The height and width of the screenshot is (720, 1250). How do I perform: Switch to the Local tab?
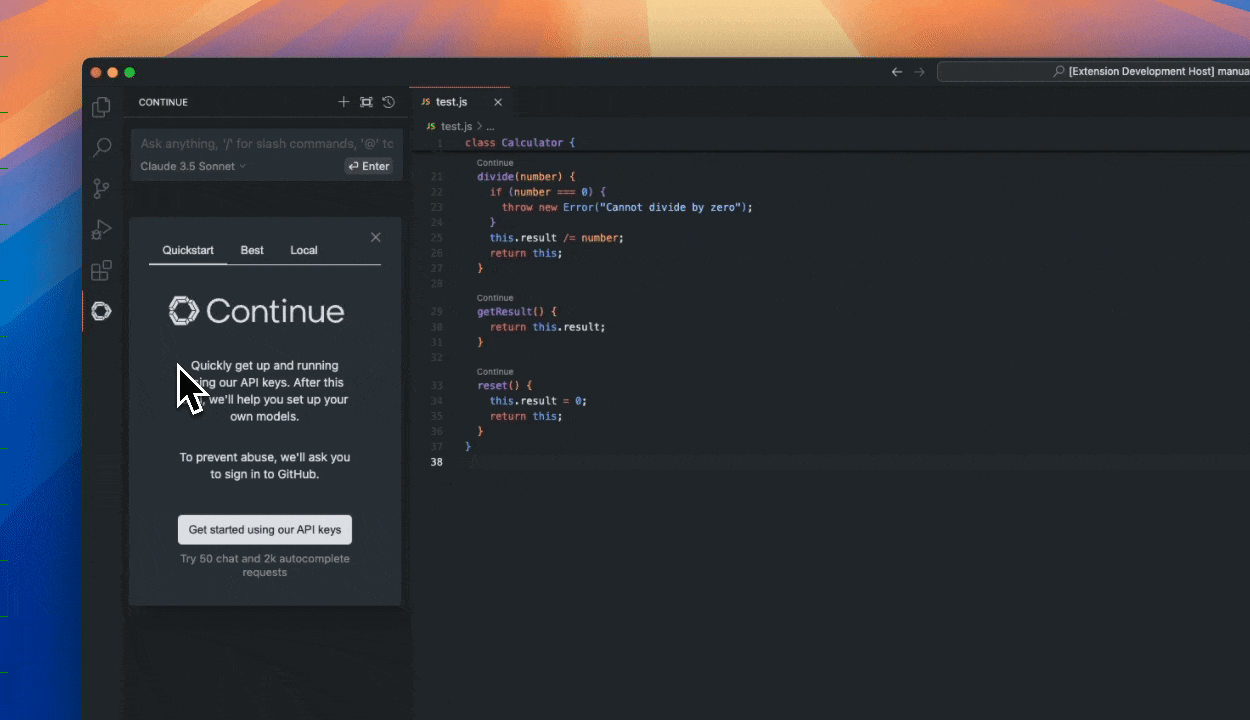[303, 250]
